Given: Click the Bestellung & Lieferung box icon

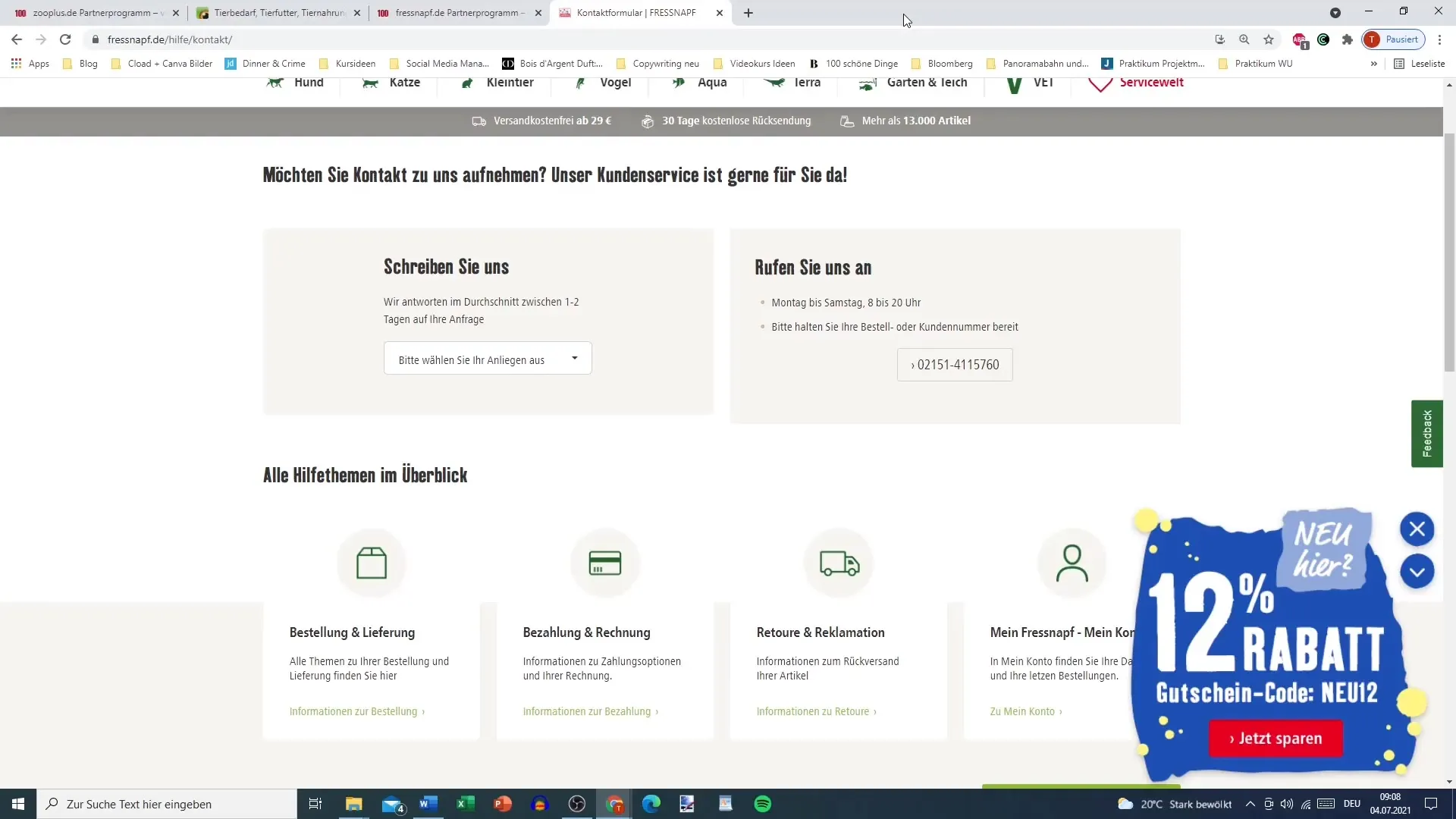Looking at the screenshot, I should click(x=372, y=563).
